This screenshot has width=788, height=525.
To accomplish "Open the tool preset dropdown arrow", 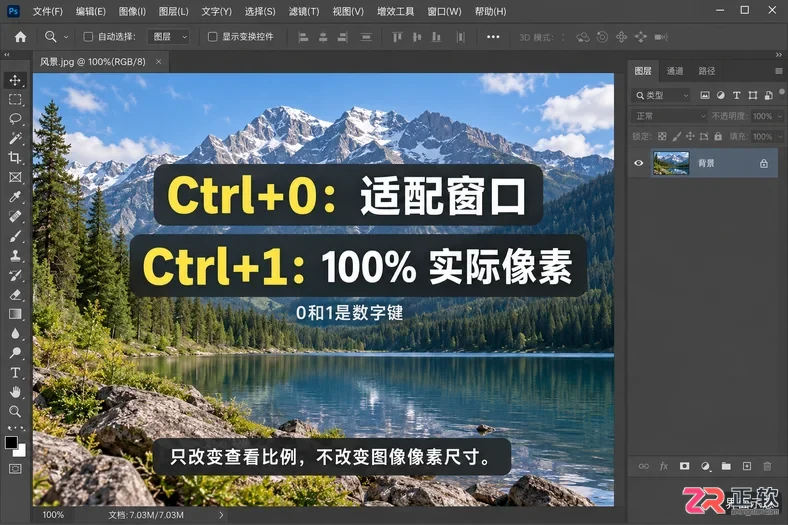I will pyautogui.click(x=66, y=37).
